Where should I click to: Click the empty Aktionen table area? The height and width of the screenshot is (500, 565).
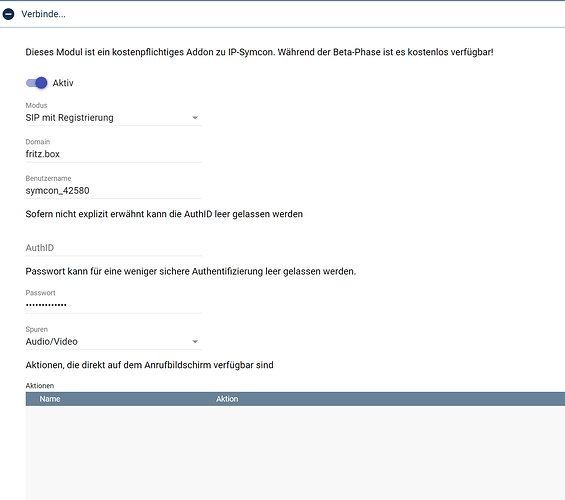pos(295,453)
